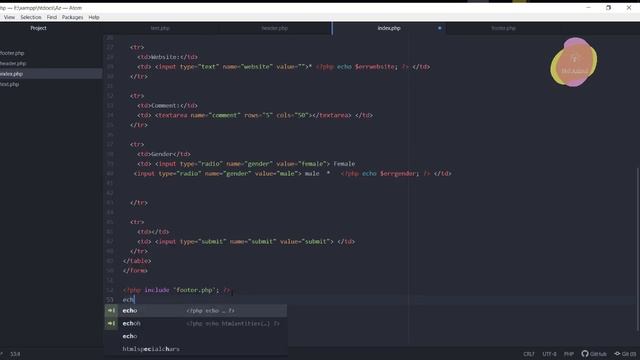Select index.php in the project tree
The image size is (640, 360).
pyautogui.click(x=11, y=74)
